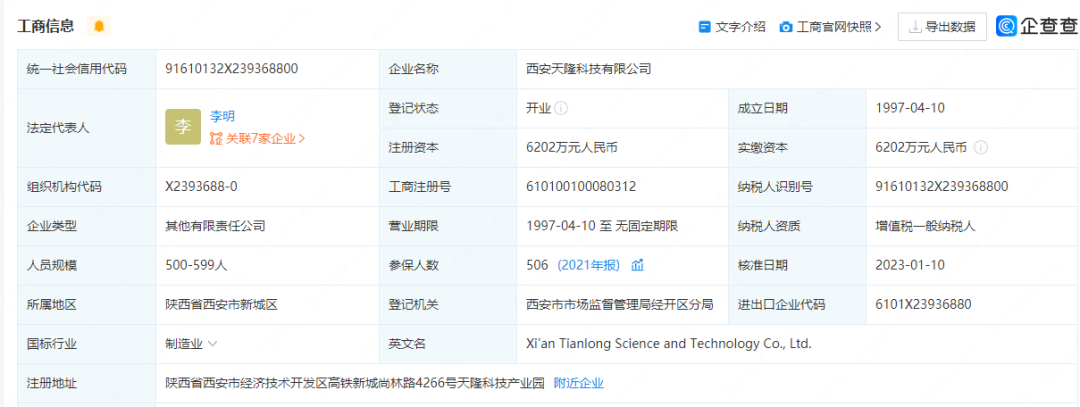Open the (2021年报) annual report link
1080x407 pixels.
coord(589,265)
